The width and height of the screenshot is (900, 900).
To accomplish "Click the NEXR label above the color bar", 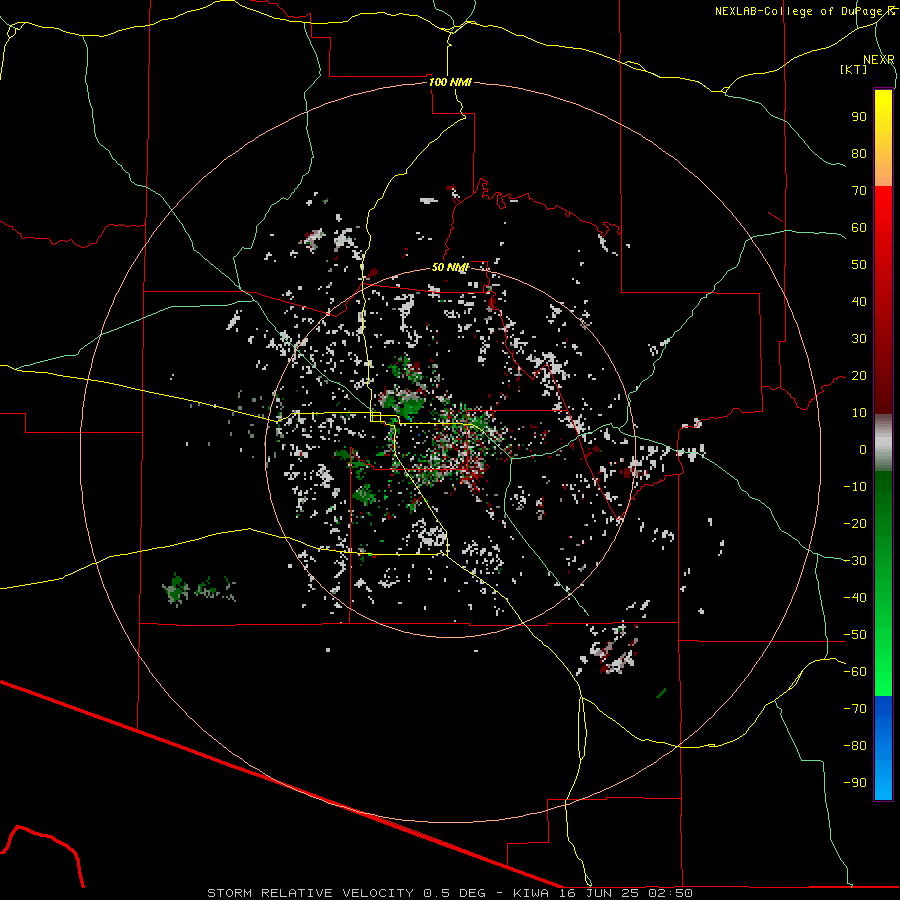I will pos(879,60).
